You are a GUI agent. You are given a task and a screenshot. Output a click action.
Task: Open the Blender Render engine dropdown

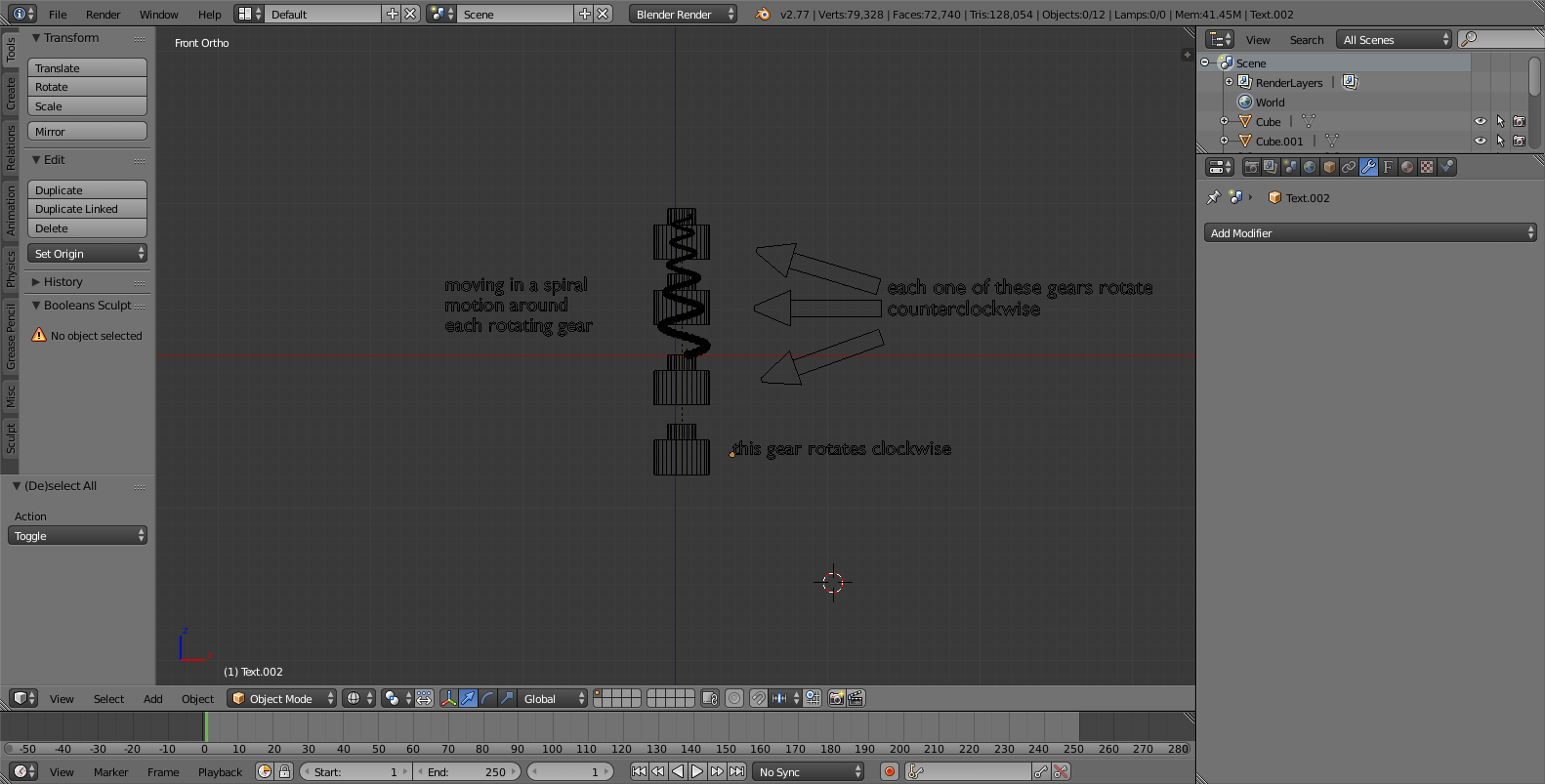click(683, 14)
